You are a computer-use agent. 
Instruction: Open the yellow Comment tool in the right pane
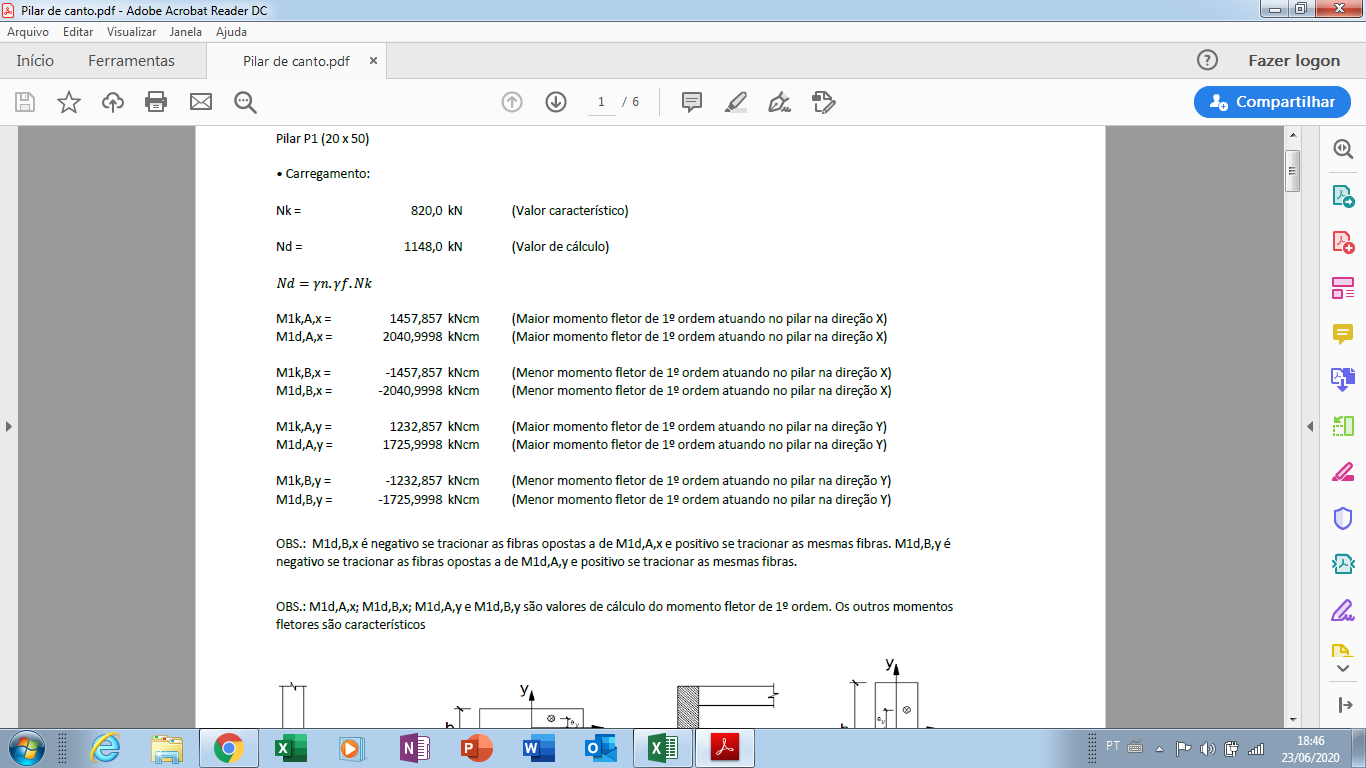point(1343,334)
